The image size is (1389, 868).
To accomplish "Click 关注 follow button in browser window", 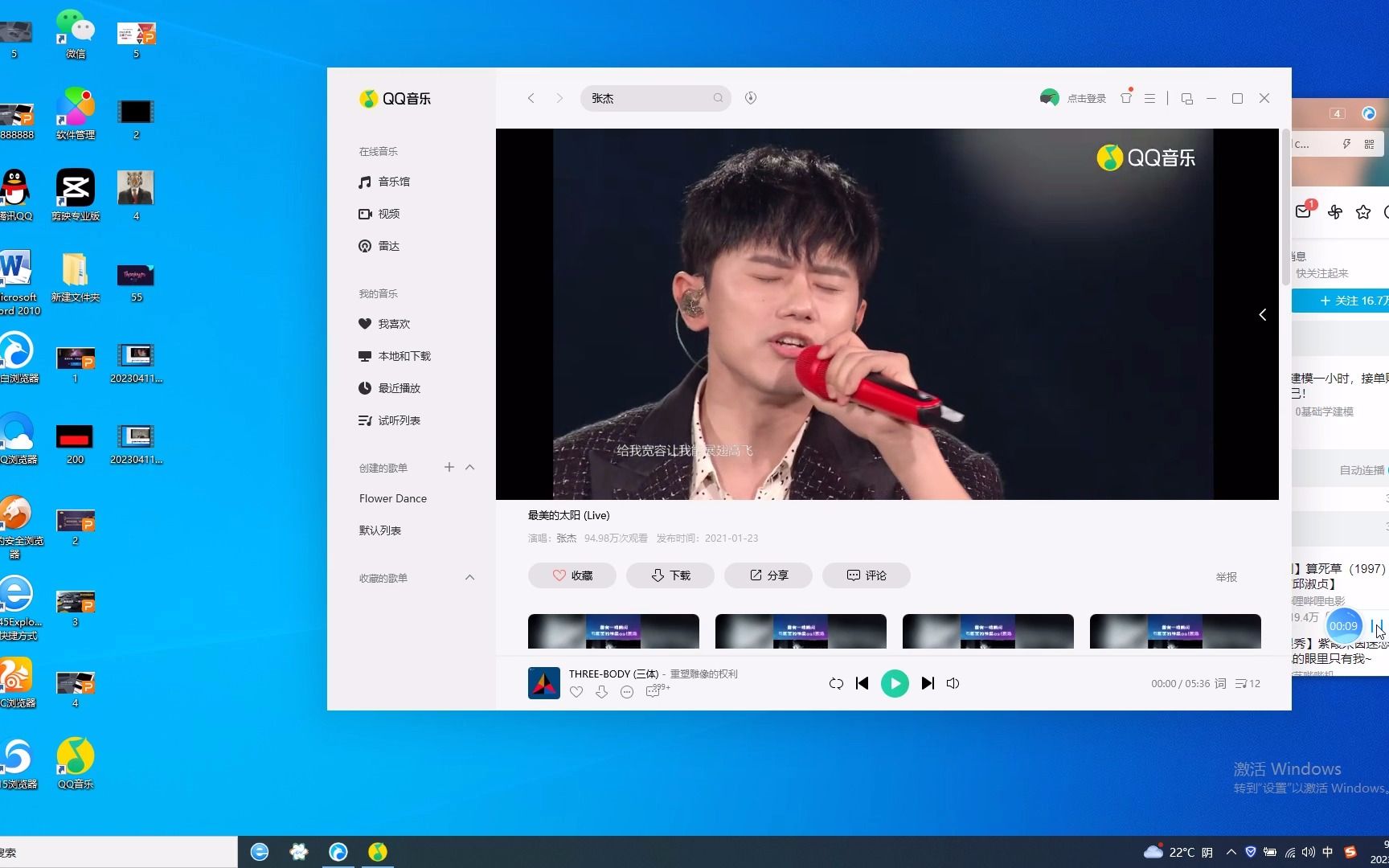I will pyautogui.click(x=1341, y=301).
